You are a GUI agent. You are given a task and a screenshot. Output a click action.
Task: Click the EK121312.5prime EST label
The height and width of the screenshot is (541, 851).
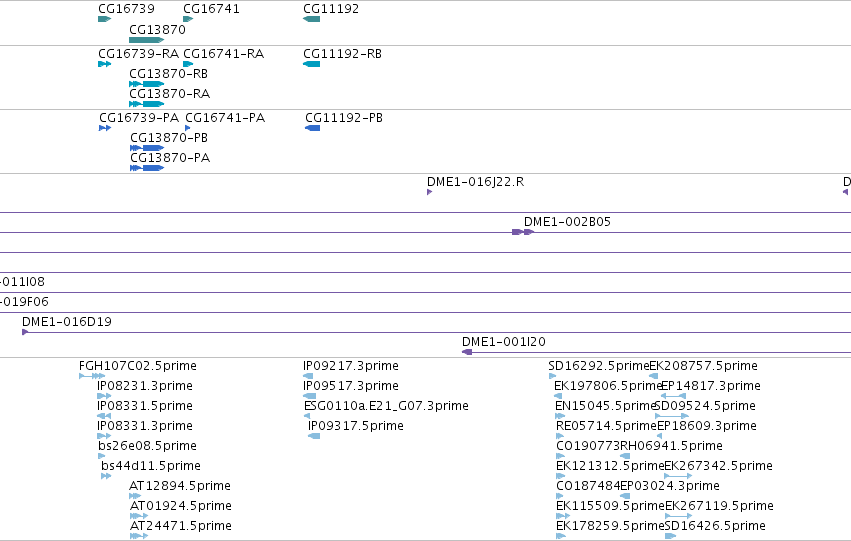[610, 466]
